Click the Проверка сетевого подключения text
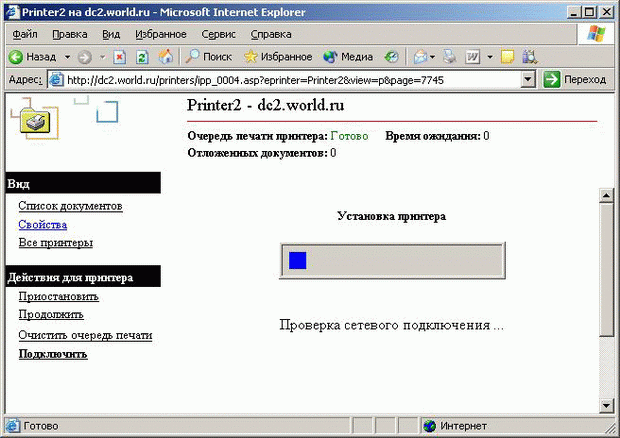Viewport: 620px width, 438px height. (x=391, y=325)
